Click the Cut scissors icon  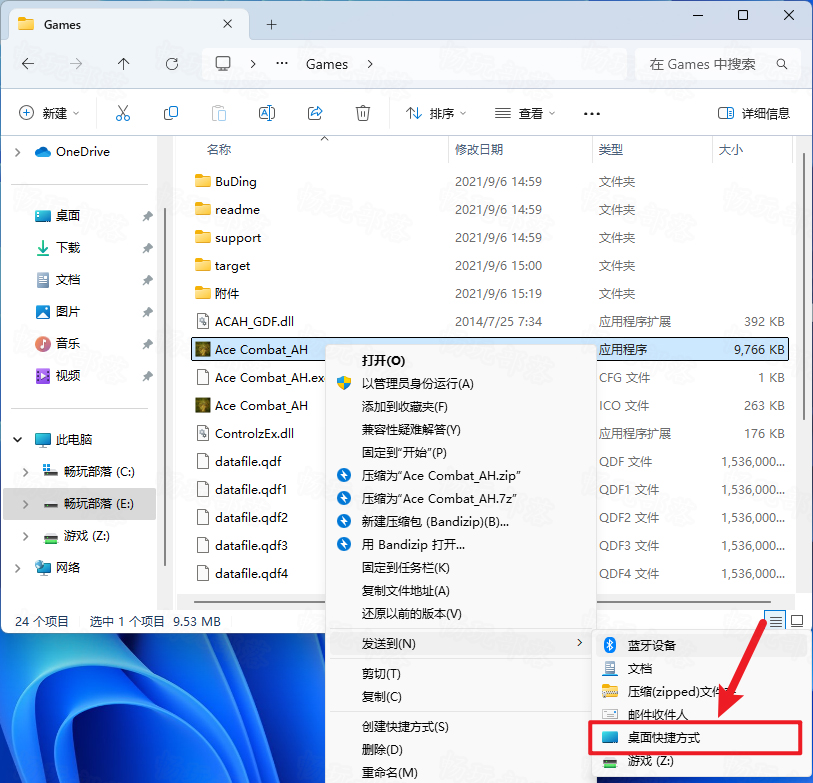[123, 113]
